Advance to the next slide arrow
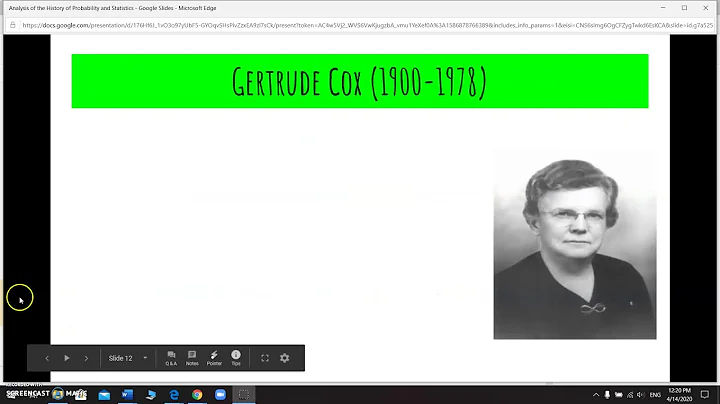 [x=86, y=358]
